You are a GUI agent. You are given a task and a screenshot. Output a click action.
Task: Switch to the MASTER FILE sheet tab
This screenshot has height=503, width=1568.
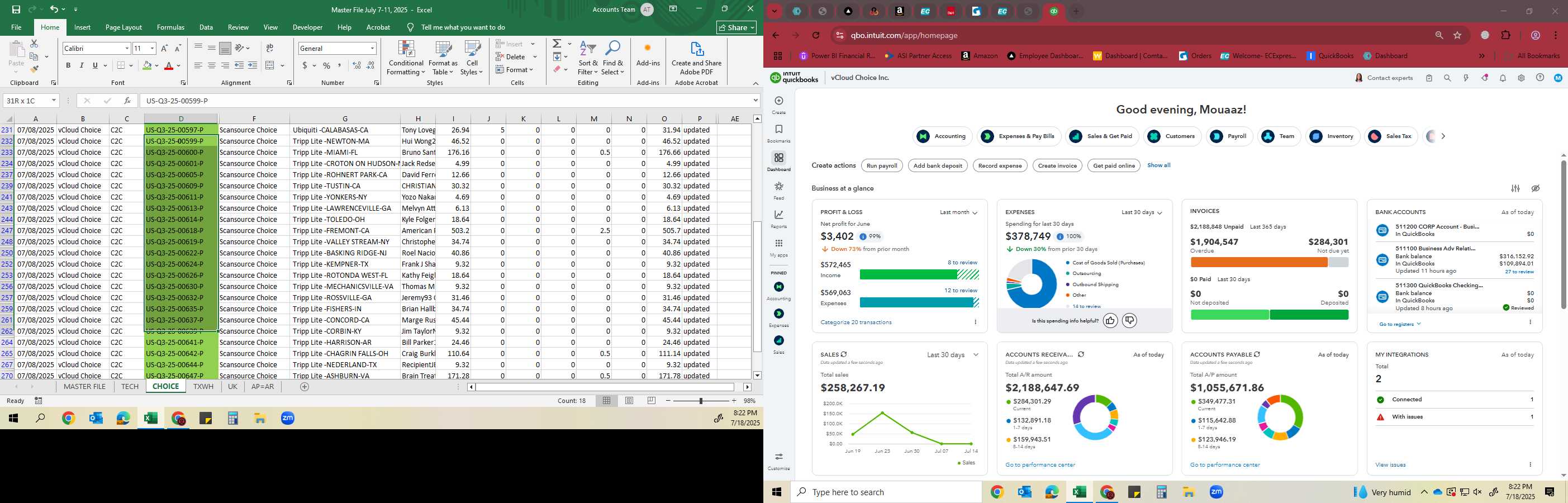point(84,387)
